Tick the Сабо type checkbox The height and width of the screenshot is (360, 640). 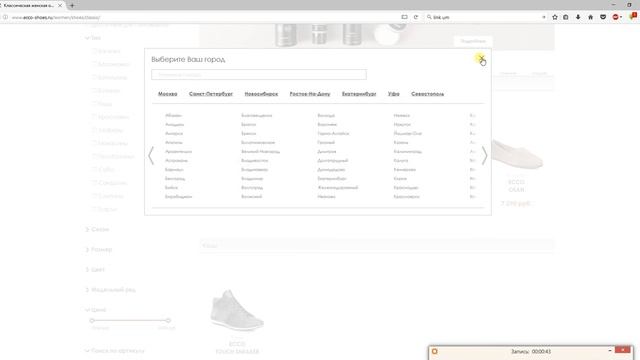pos(94,169)
